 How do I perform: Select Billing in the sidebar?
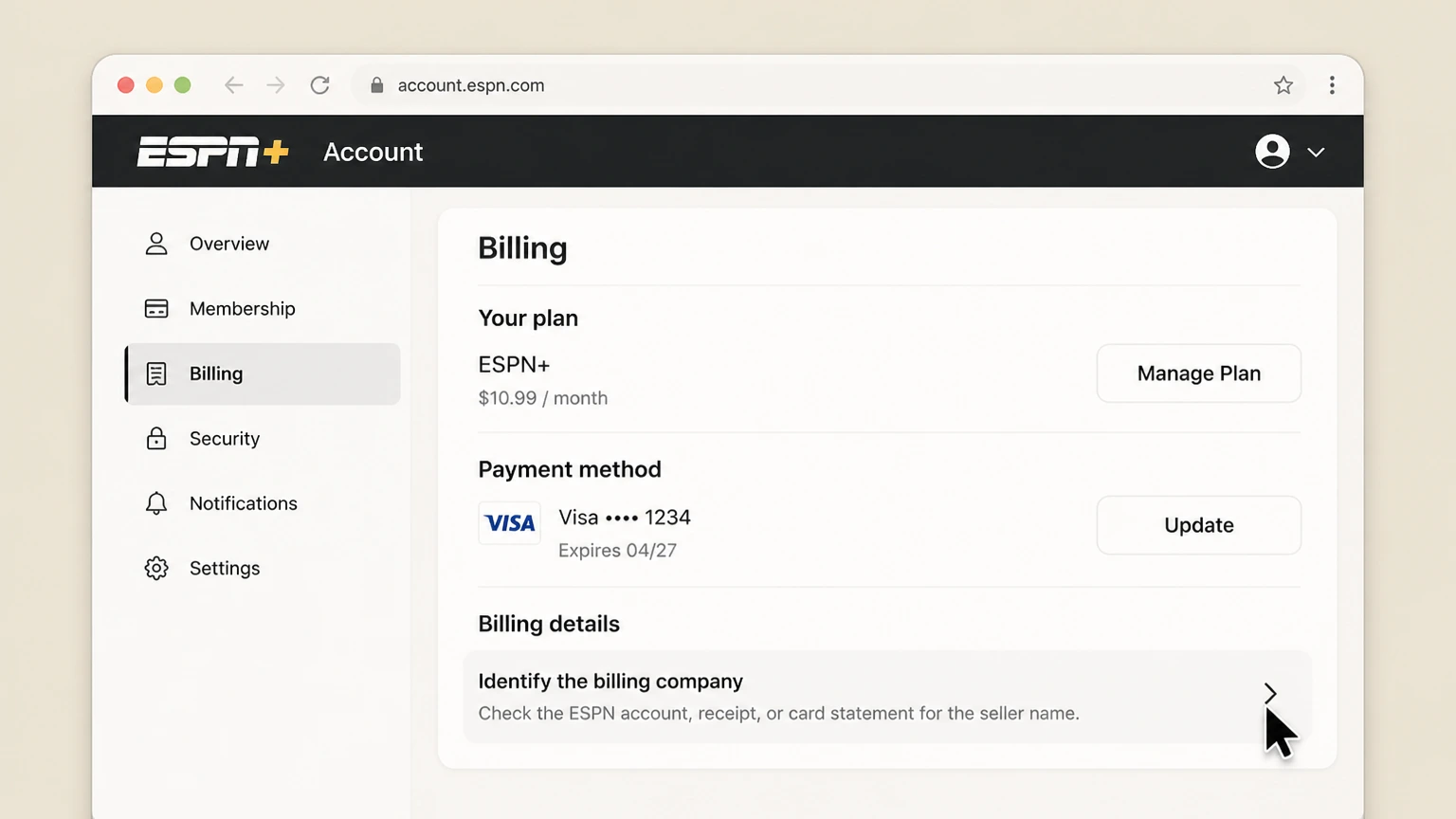pos(263,373)
